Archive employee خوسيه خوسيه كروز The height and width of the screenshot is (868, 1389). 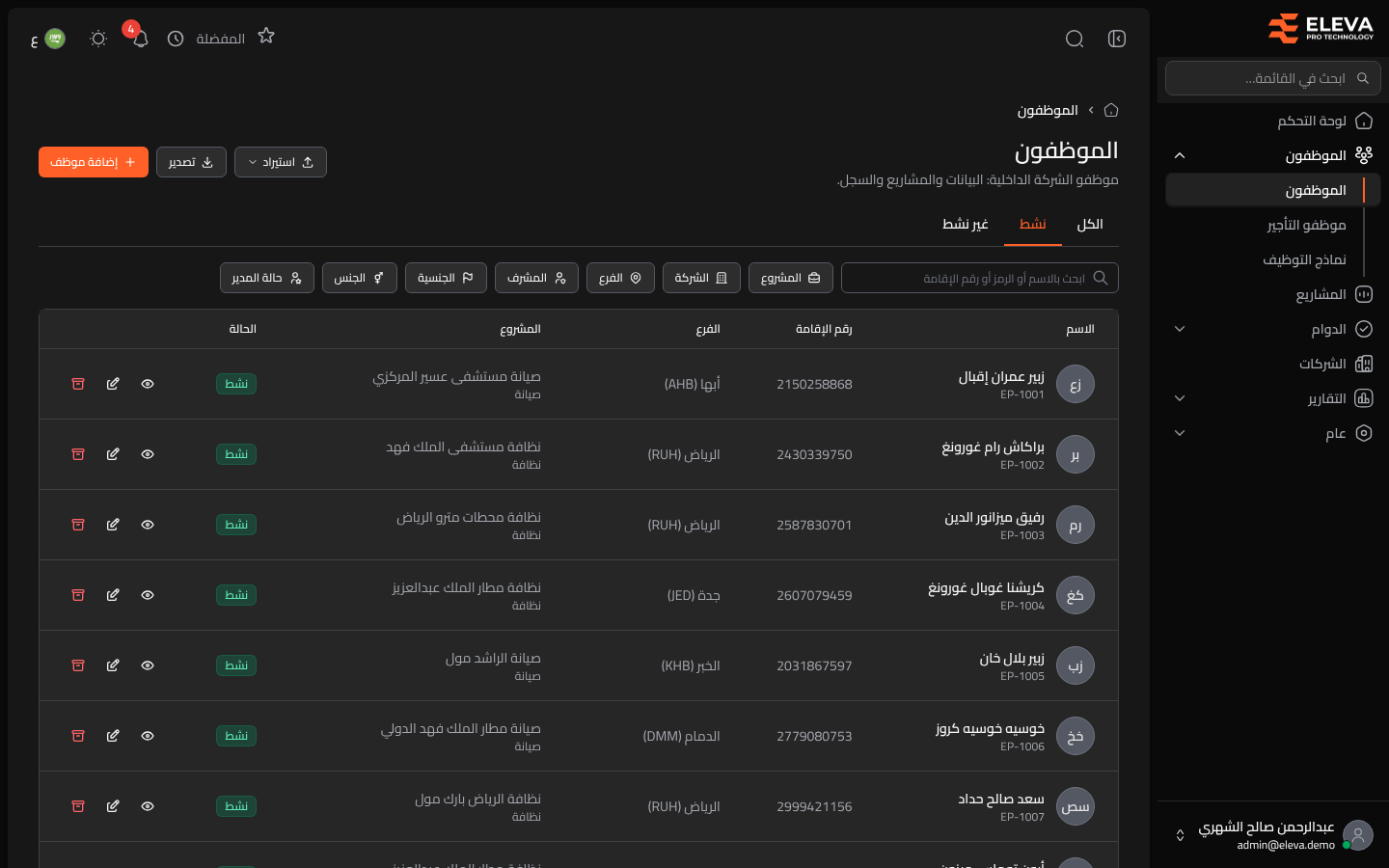point(78,736)
